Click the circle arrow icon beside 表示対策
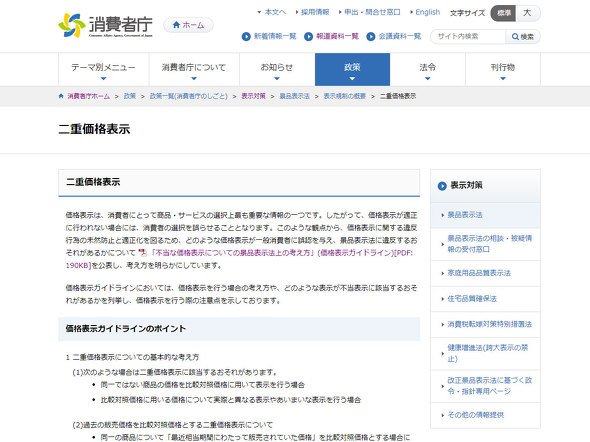This screenshot has height=442, width=590. pos(442,185)
